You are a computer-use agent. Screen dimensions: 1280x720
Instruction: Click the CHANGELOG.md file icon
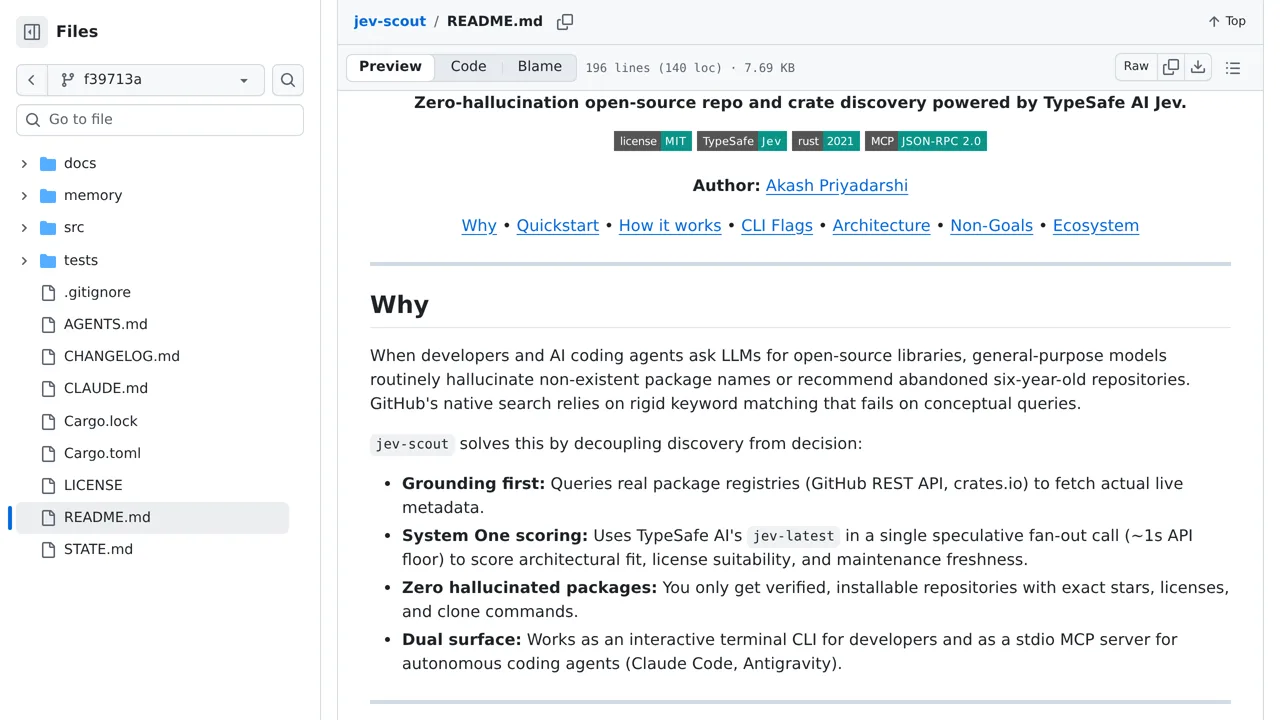(48, 356)
